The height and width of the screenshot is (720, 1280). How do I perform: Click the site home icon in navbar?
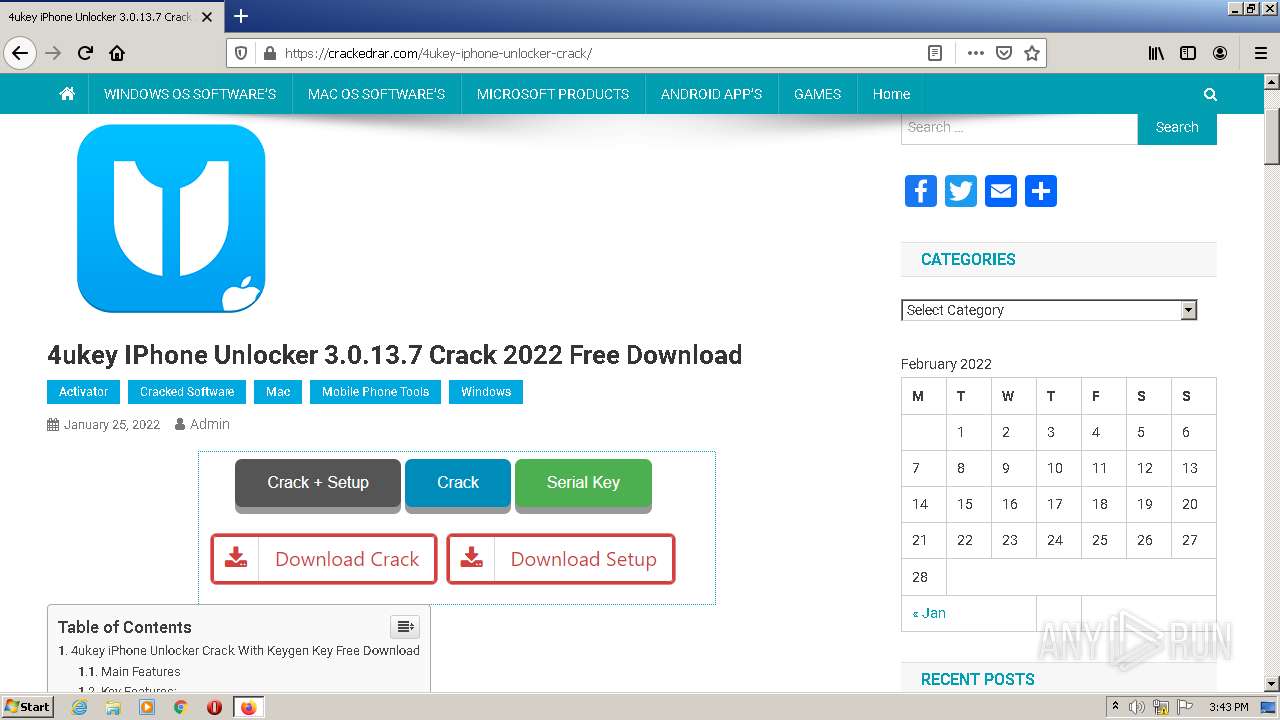click(67, 94)
